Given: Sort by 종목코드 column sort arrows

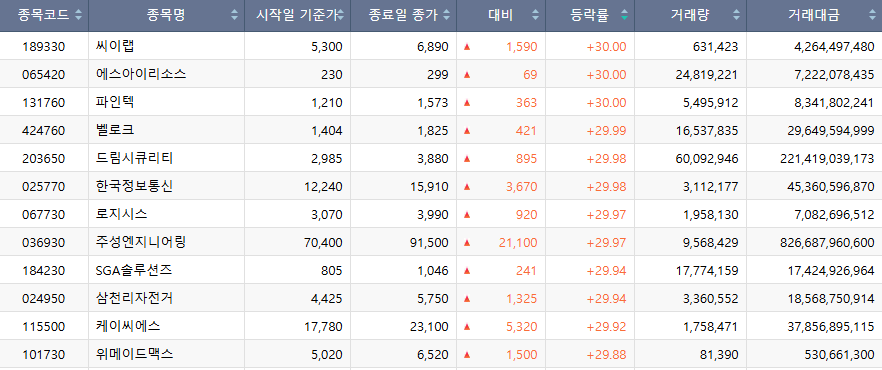Looking at the screenshot, I should point(78,16).
